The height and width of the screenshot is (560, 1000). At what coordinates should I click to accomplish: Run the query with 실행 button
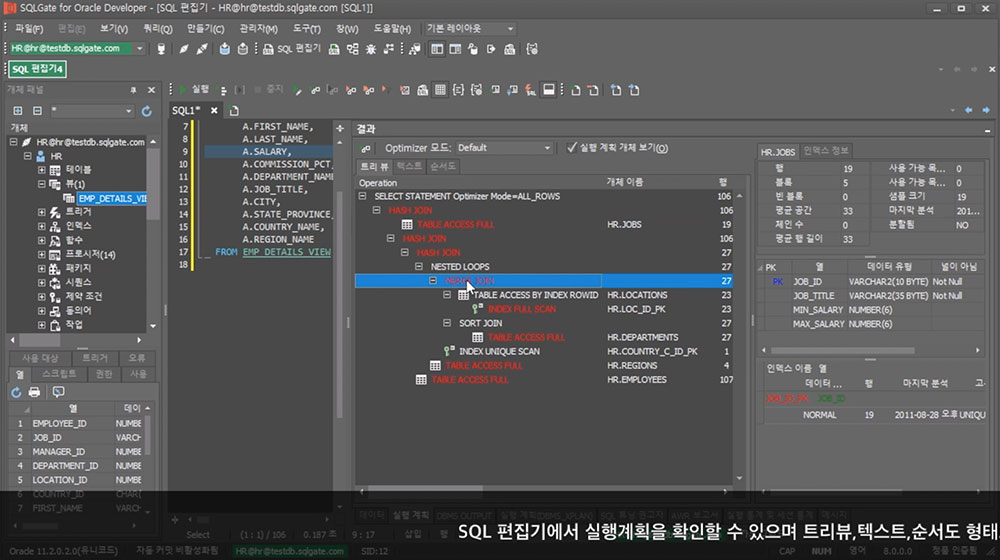195,90
